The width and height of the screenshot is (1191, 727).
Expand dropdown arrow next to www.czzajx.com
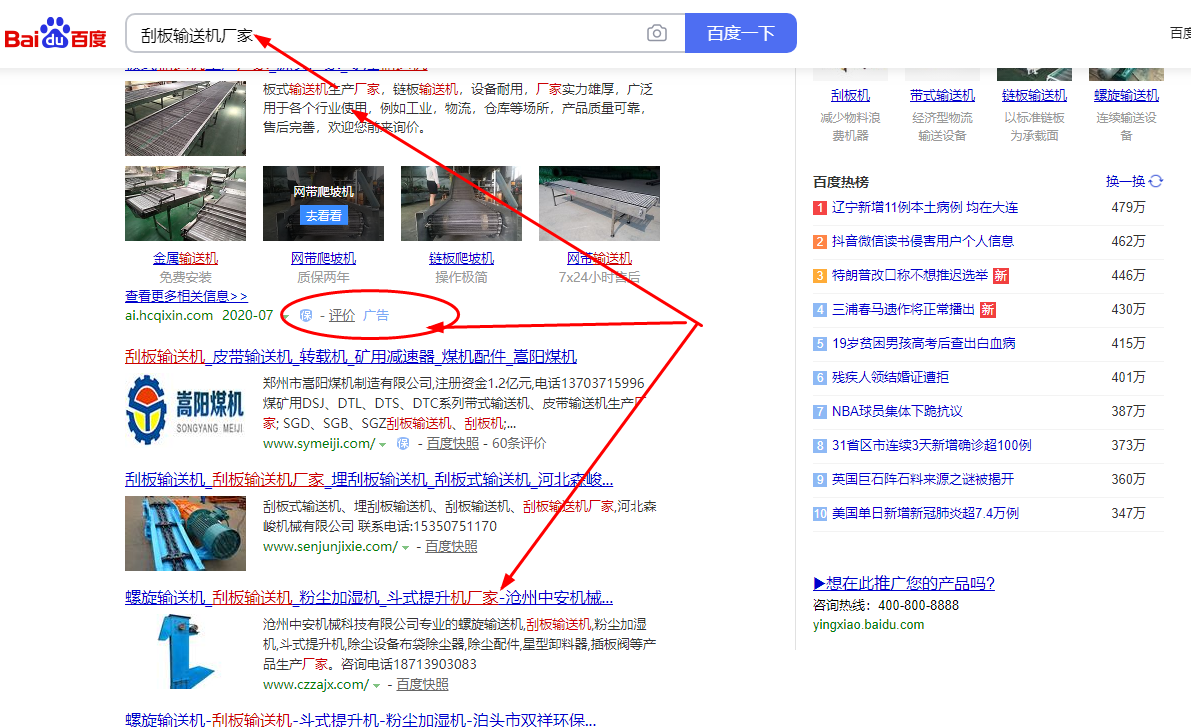coord(377,686)
